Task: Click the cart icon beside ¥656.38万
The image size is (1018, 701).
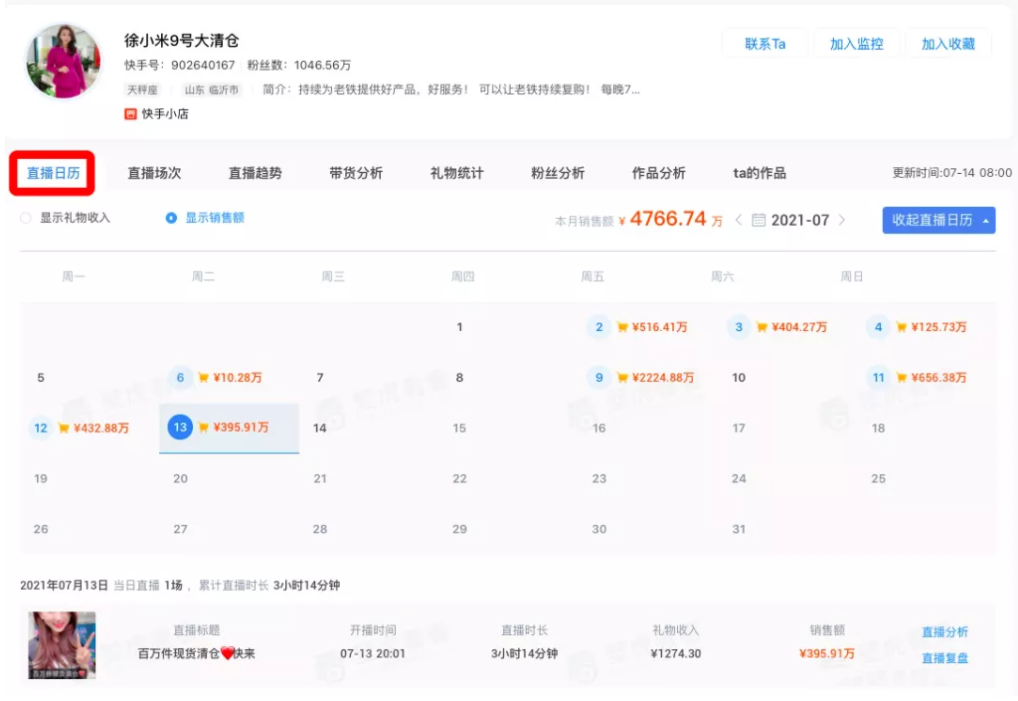Action: pyautogui.click(x=901, y=378)
